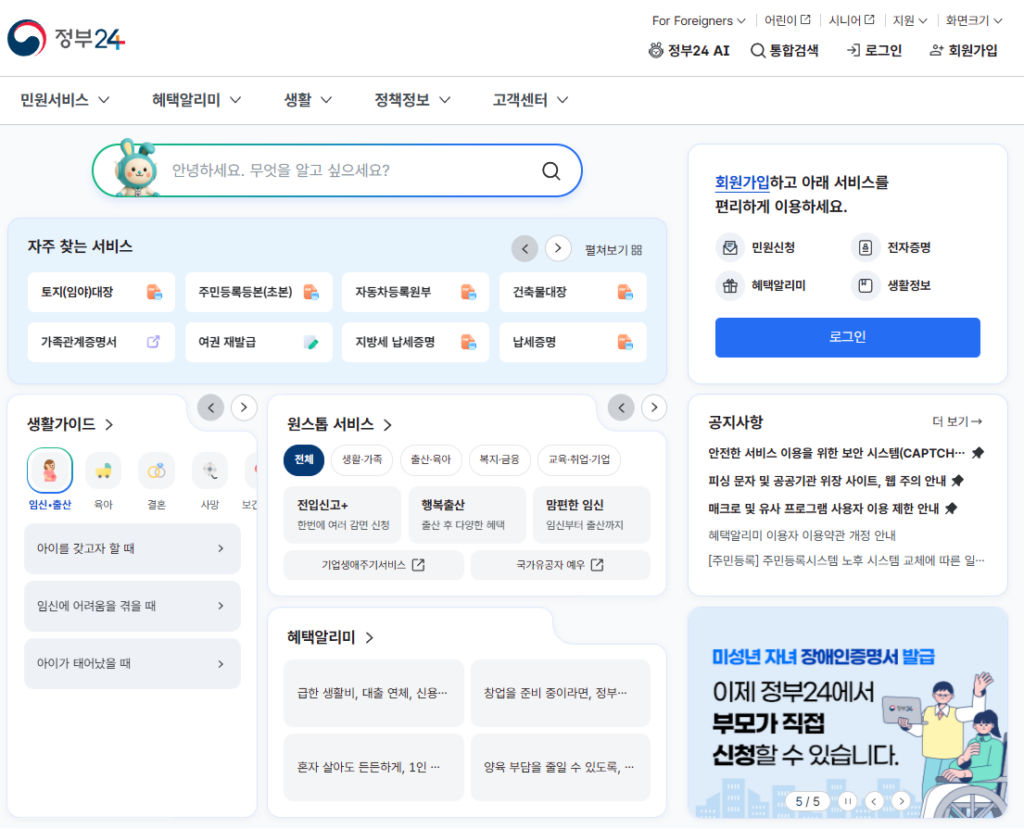The width and height of the screenshot is (1024, 829).
Task: Show next banner slide
Action: (x=901, y=801)
